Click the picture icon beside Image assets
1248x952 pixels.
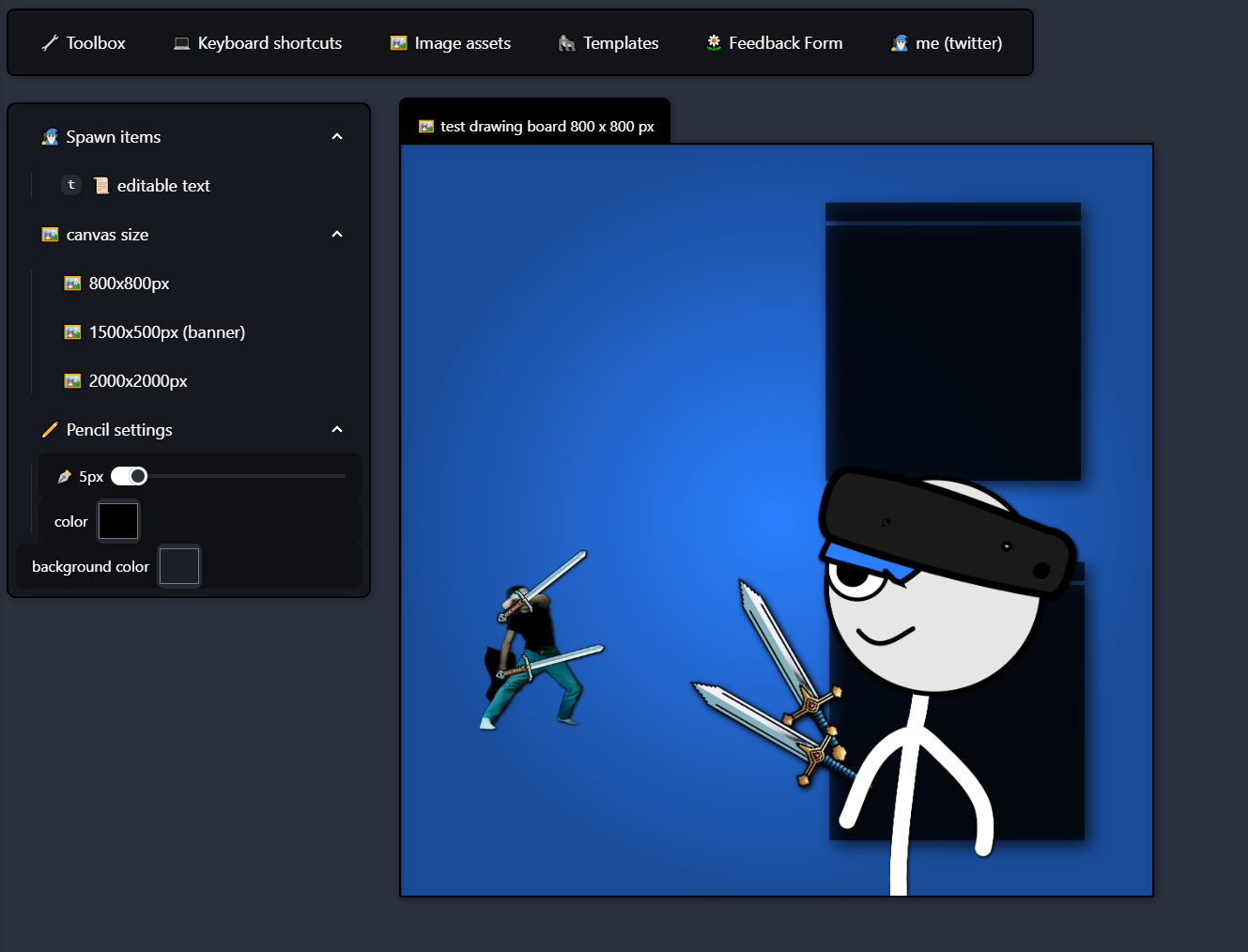[399, 43]
